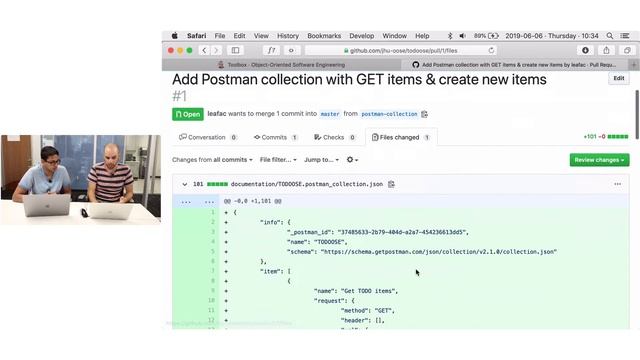Open the Help menu
The height and width of the screenshot is (360, 640).
pos(422,36)
